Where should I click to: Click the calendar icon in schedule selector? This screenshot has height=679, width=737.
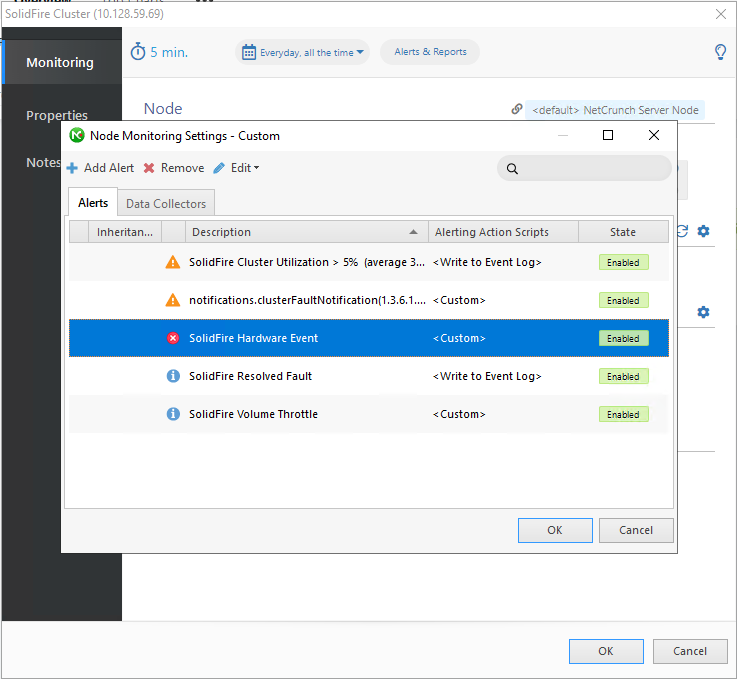(x=249, y=52)
